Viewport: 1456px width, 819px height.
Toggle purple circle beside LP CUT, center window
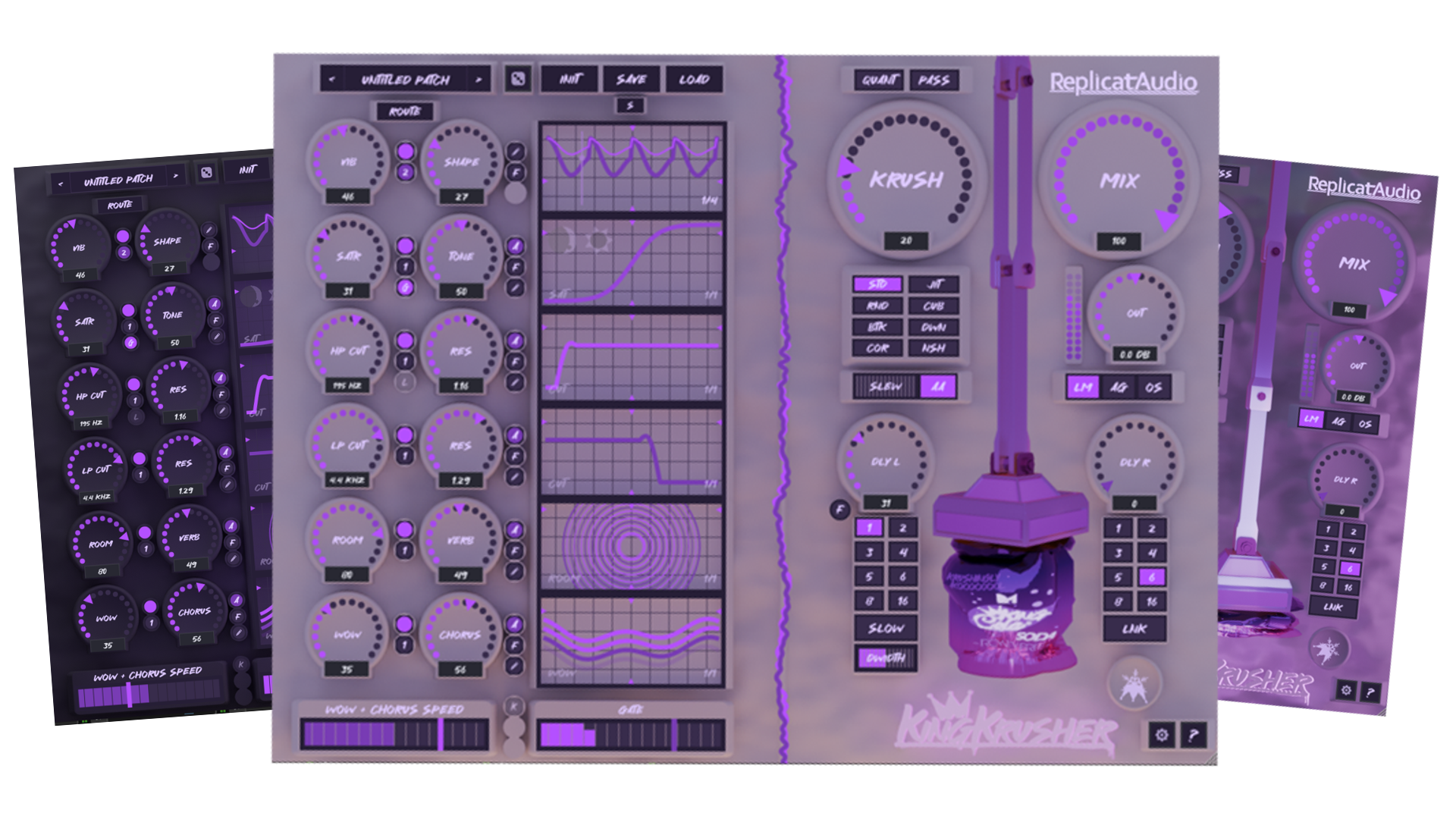pos(406,435)
